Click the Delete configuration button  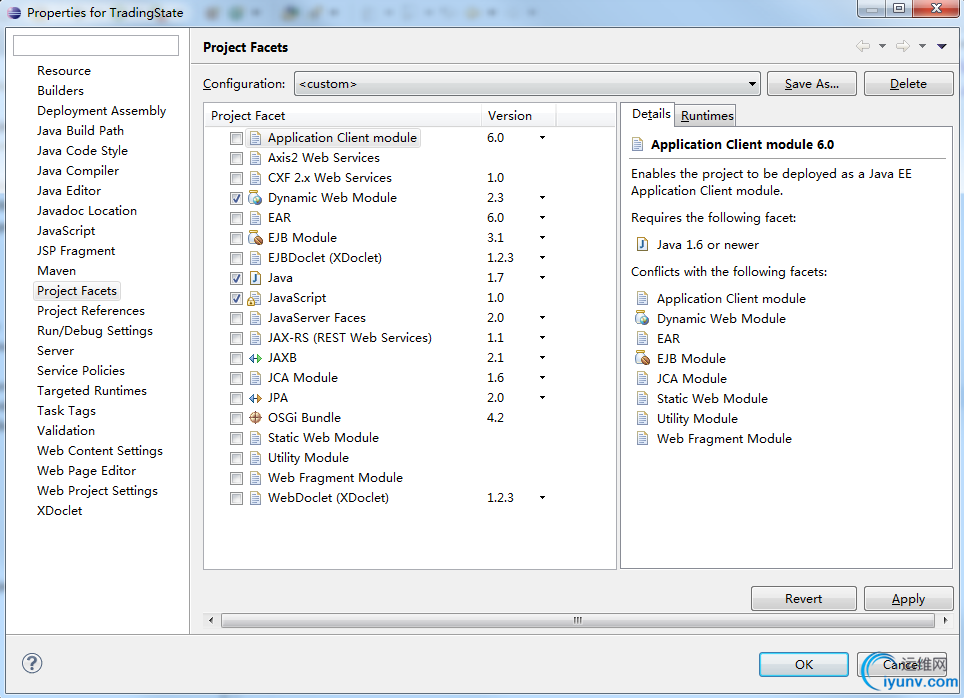[908, 84]
